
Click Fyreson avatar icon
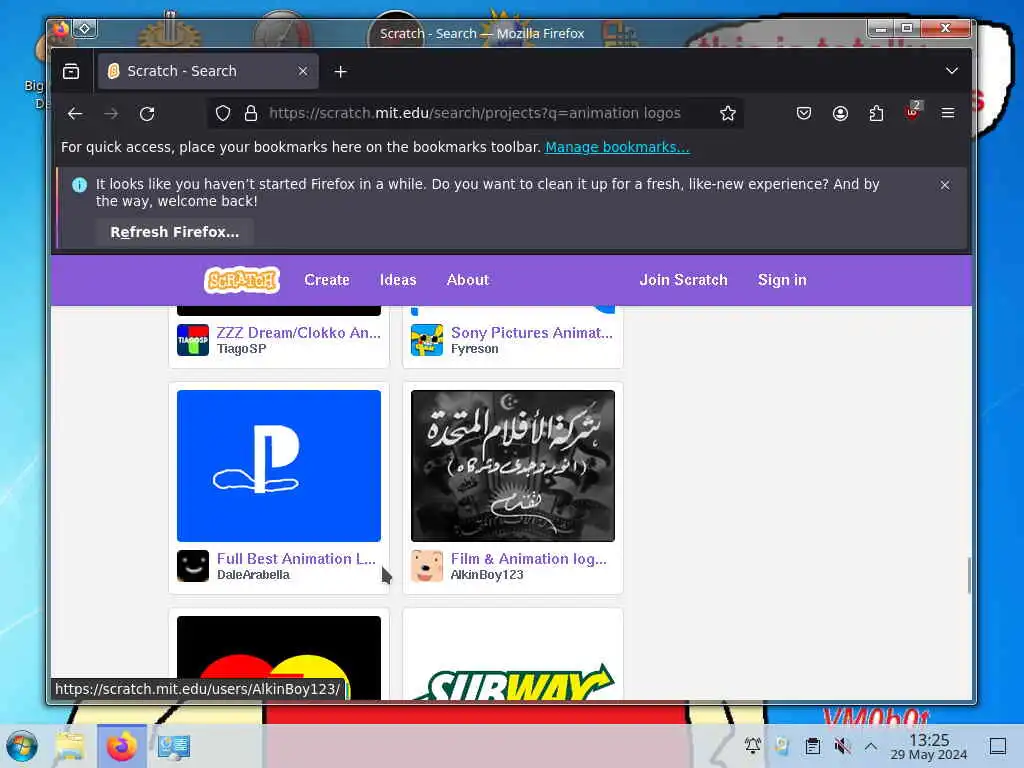pyautogui.click(x=427, y=340)
